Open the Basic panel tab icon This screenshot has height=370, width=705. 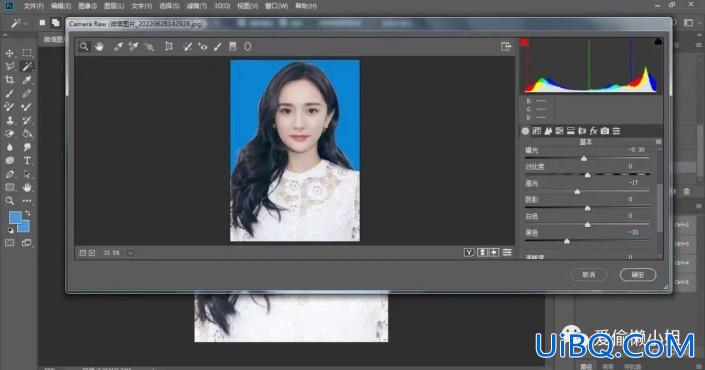click(x=525, y=131)
